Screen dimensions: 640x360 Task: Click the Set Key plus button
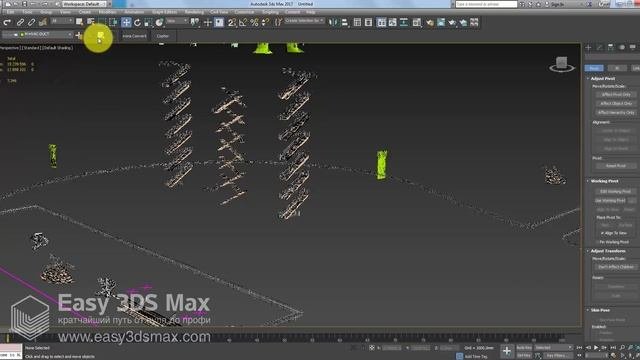[x=506, y=351]
